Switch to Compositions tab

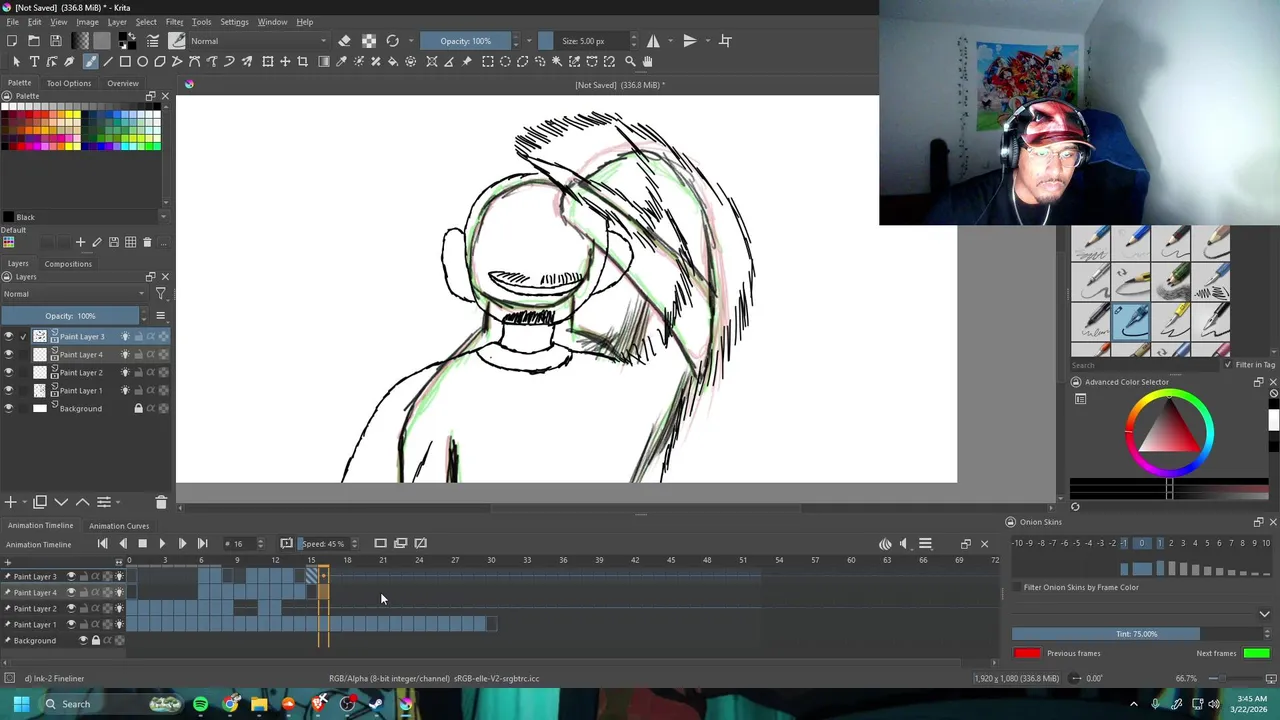(x=68, y=264)
